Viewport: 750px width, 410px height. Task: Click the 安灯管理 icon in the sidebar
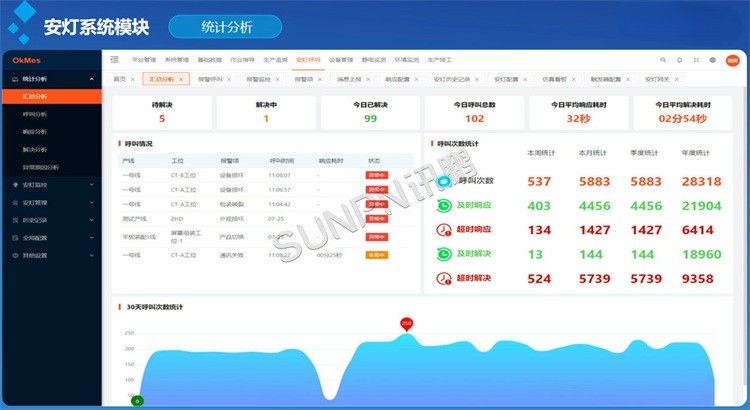[15, 202]
